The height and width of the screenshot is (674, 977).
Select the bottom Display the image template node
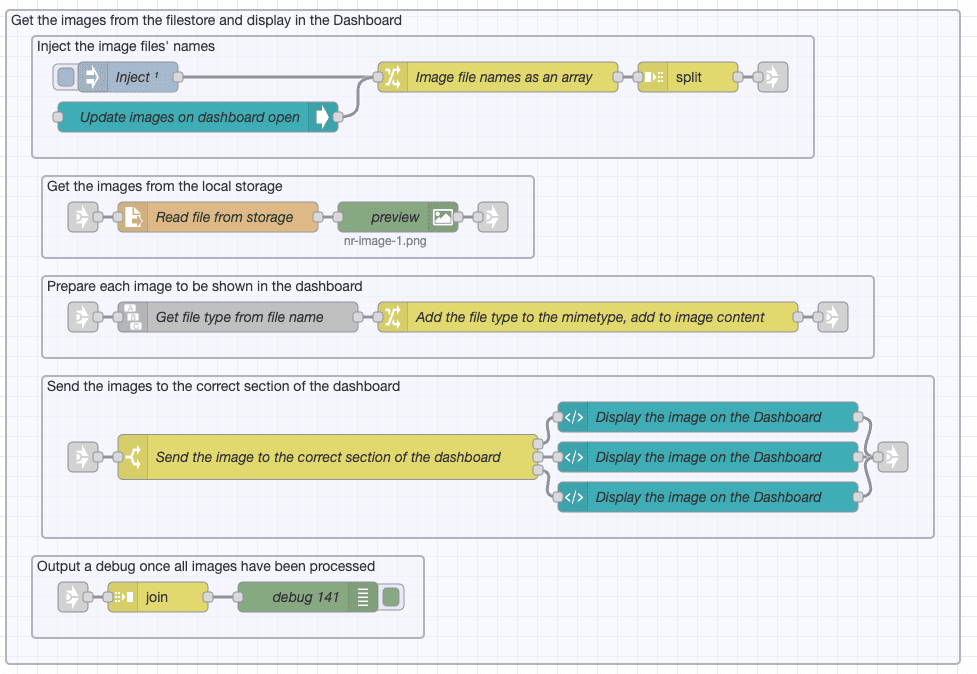(x=708, y=497)
